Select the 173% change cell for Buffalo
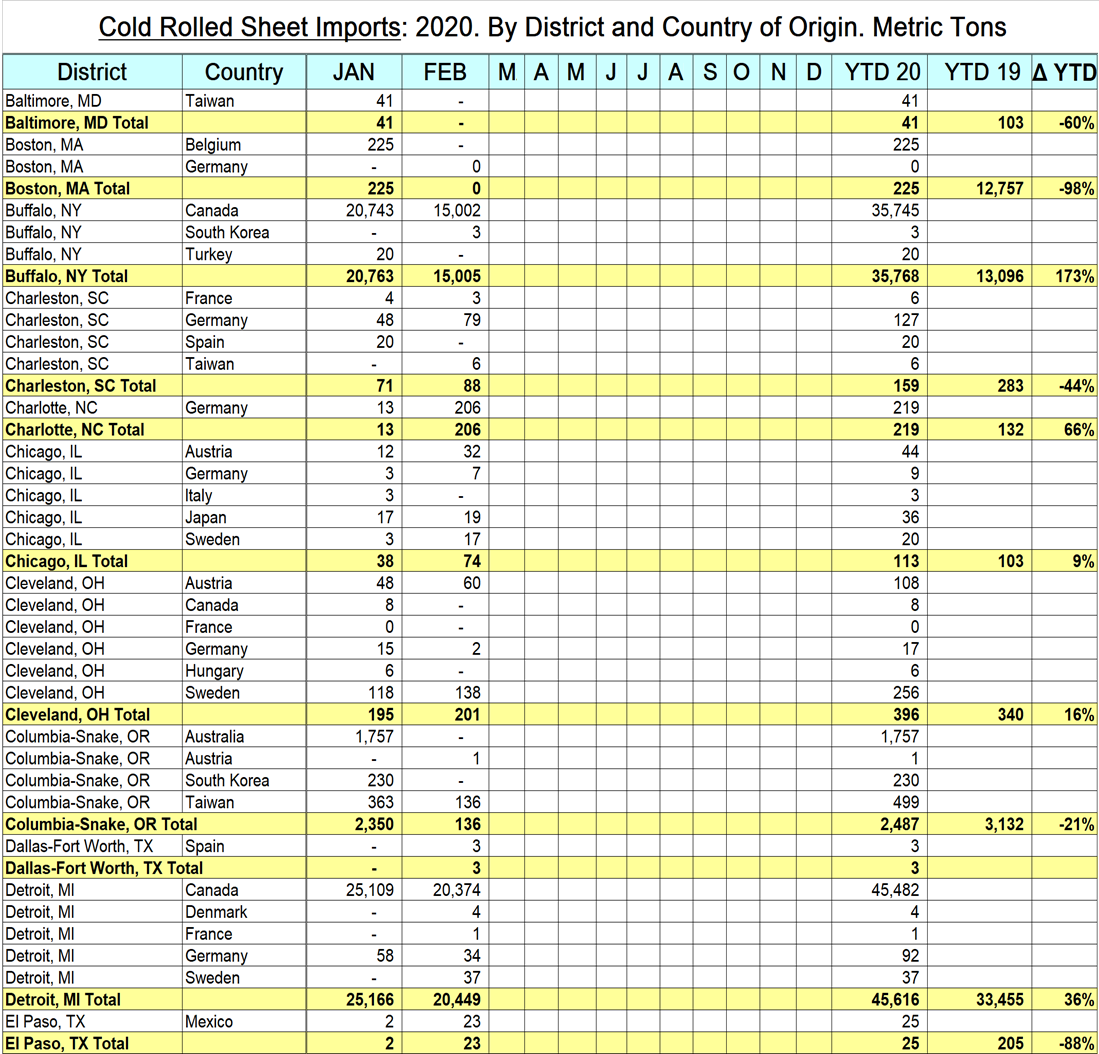This screenshot has height=1054, width=1099. click(1074, 276)
